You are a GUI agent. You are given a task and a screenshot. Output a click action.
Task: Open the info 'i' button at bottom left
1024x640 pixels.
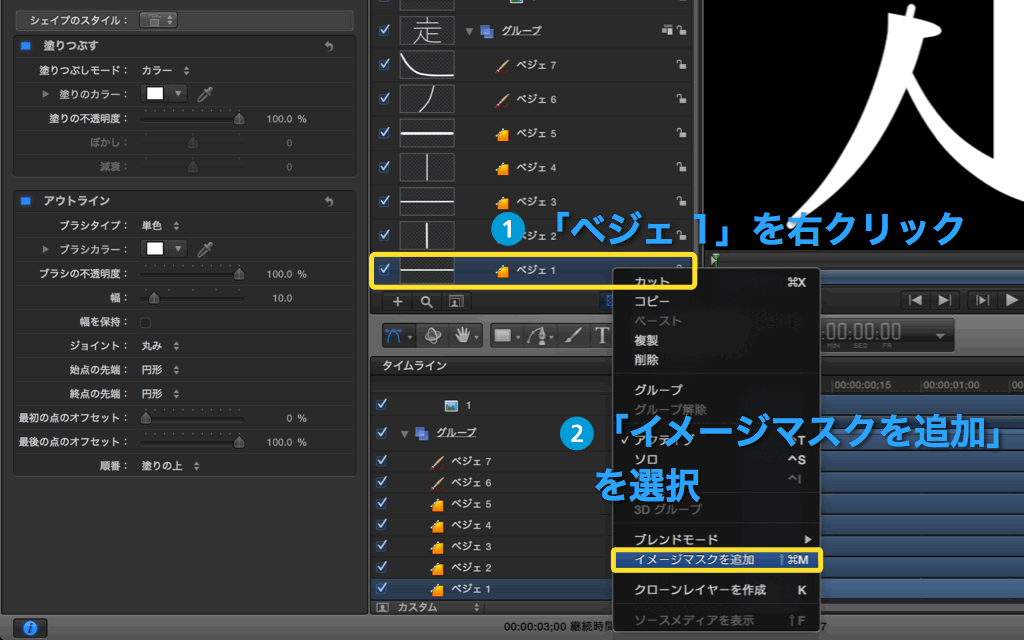pos(30,628)
